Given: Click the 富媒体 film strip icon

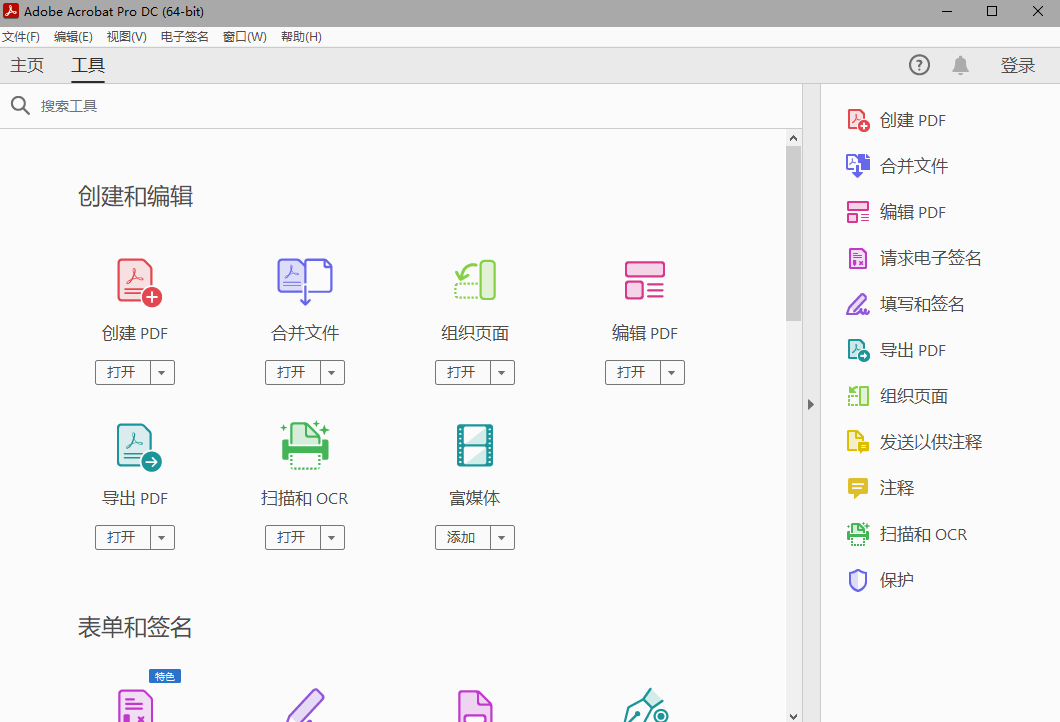Looking at the screenshot, I should (x=475, y=446).
